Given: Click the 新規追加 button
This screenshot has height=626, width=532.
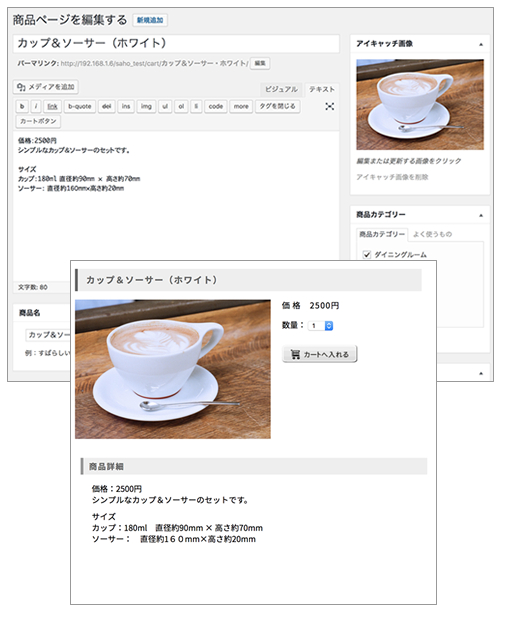Looking at the screenshot, I should tap(150, 20).
